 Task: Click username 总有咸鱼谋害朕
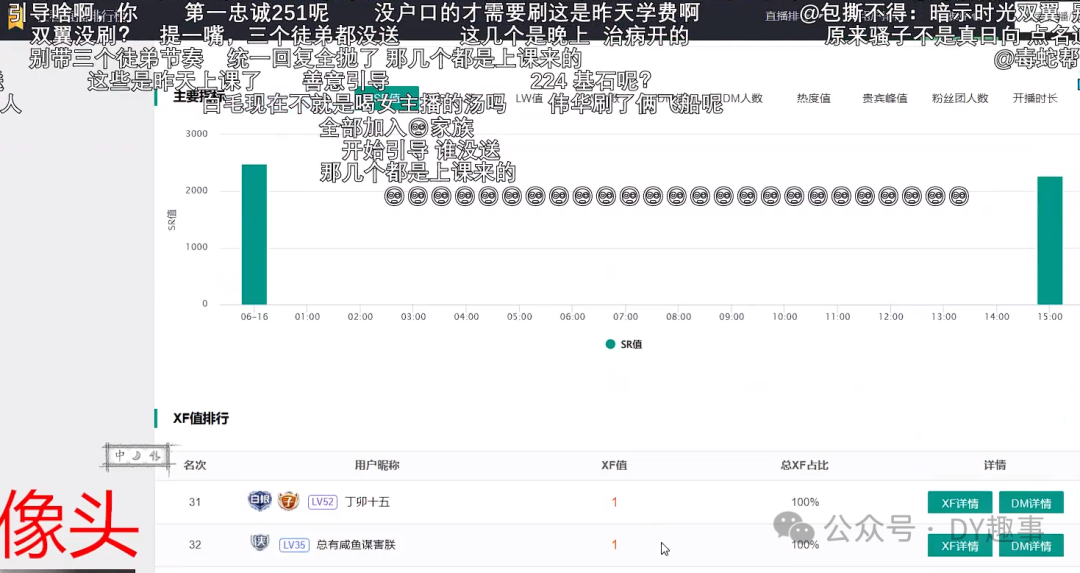click(356, 545)
